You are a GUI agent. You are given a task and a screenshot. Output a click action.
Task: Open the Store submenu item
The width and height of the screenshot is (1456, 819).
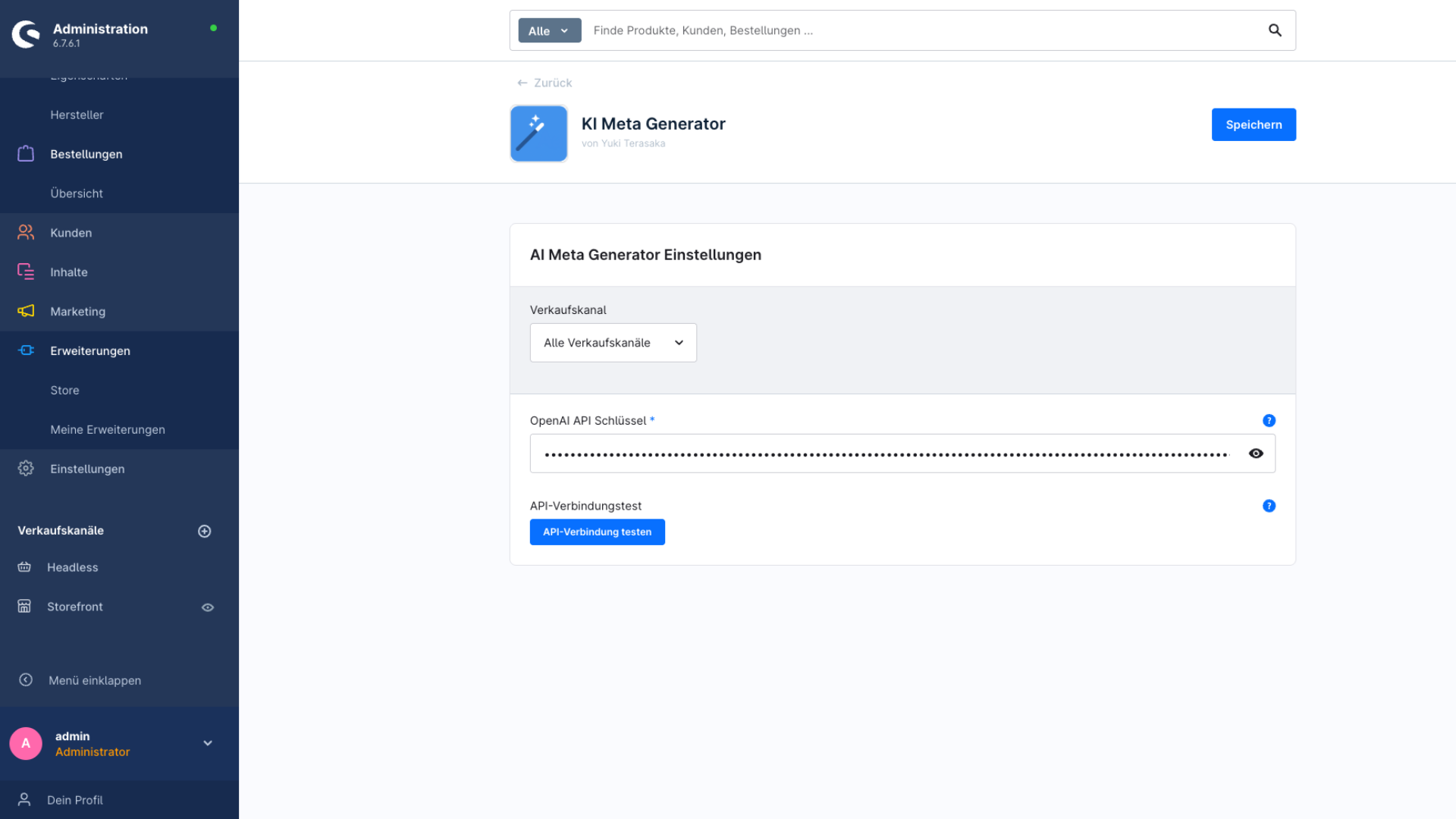pos(64,390)
